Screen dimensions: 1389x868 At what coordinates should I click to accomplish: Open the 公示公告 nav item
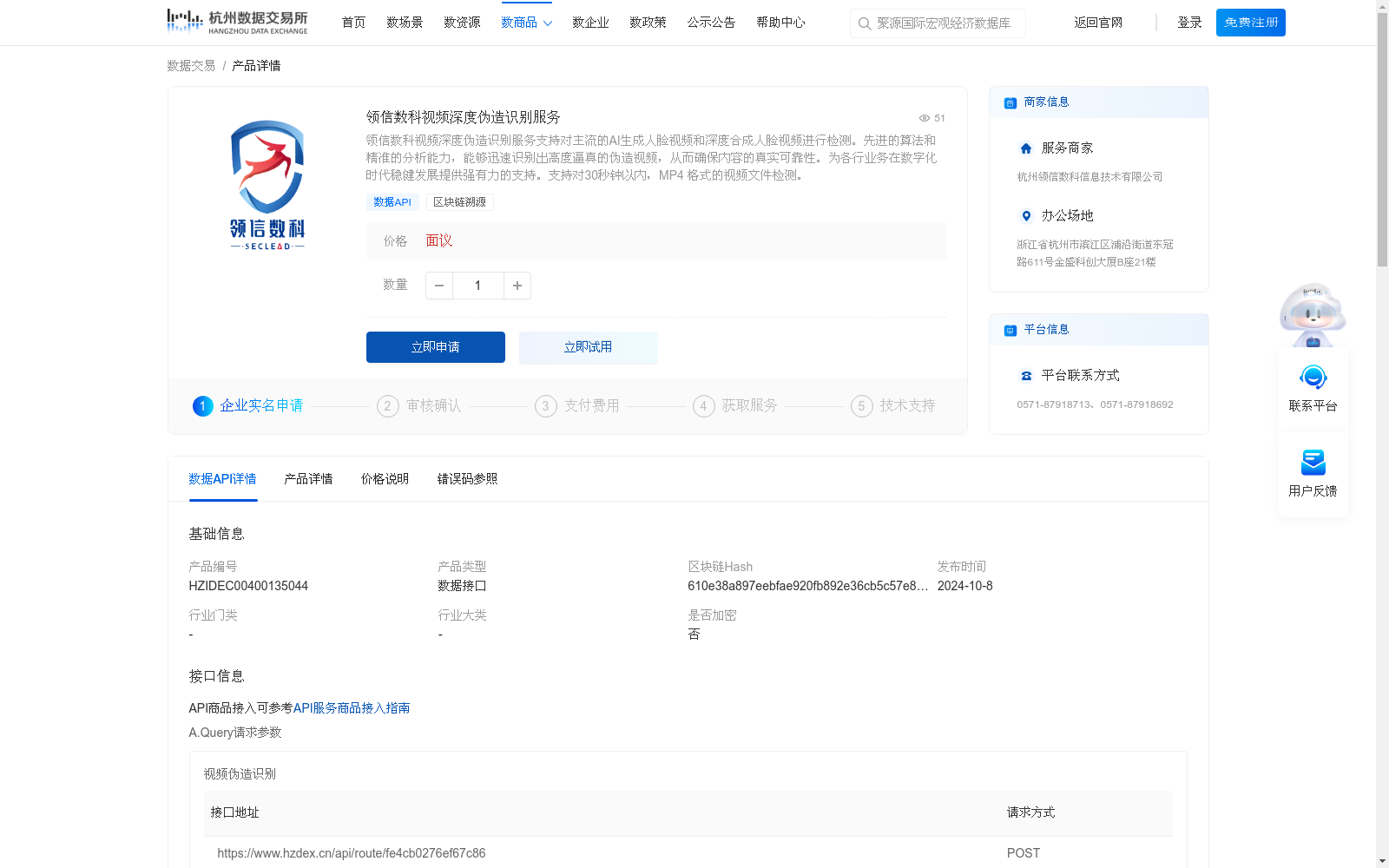coord(711,23)
